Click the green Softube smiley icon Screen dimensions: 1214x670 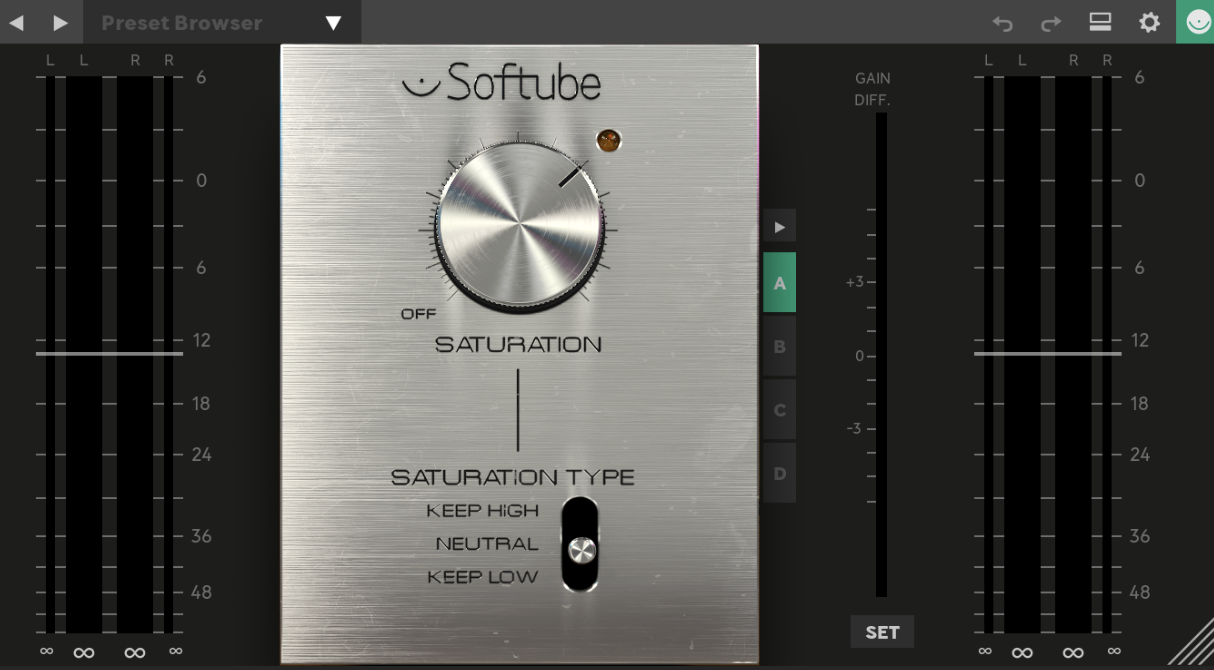pos(1195,22)
